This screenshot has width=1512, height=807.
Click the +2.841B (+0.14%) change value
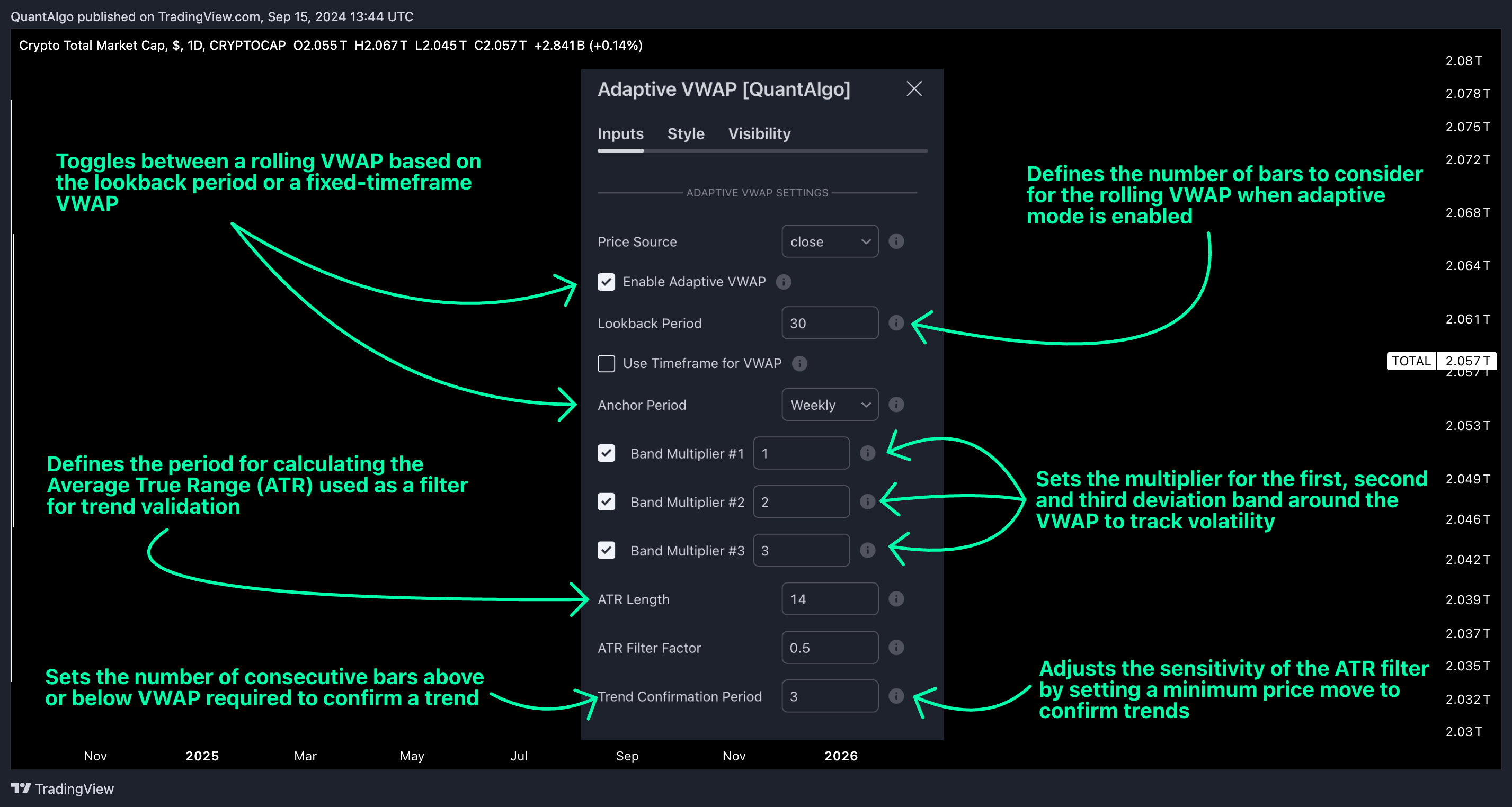(x=588, y=45)
